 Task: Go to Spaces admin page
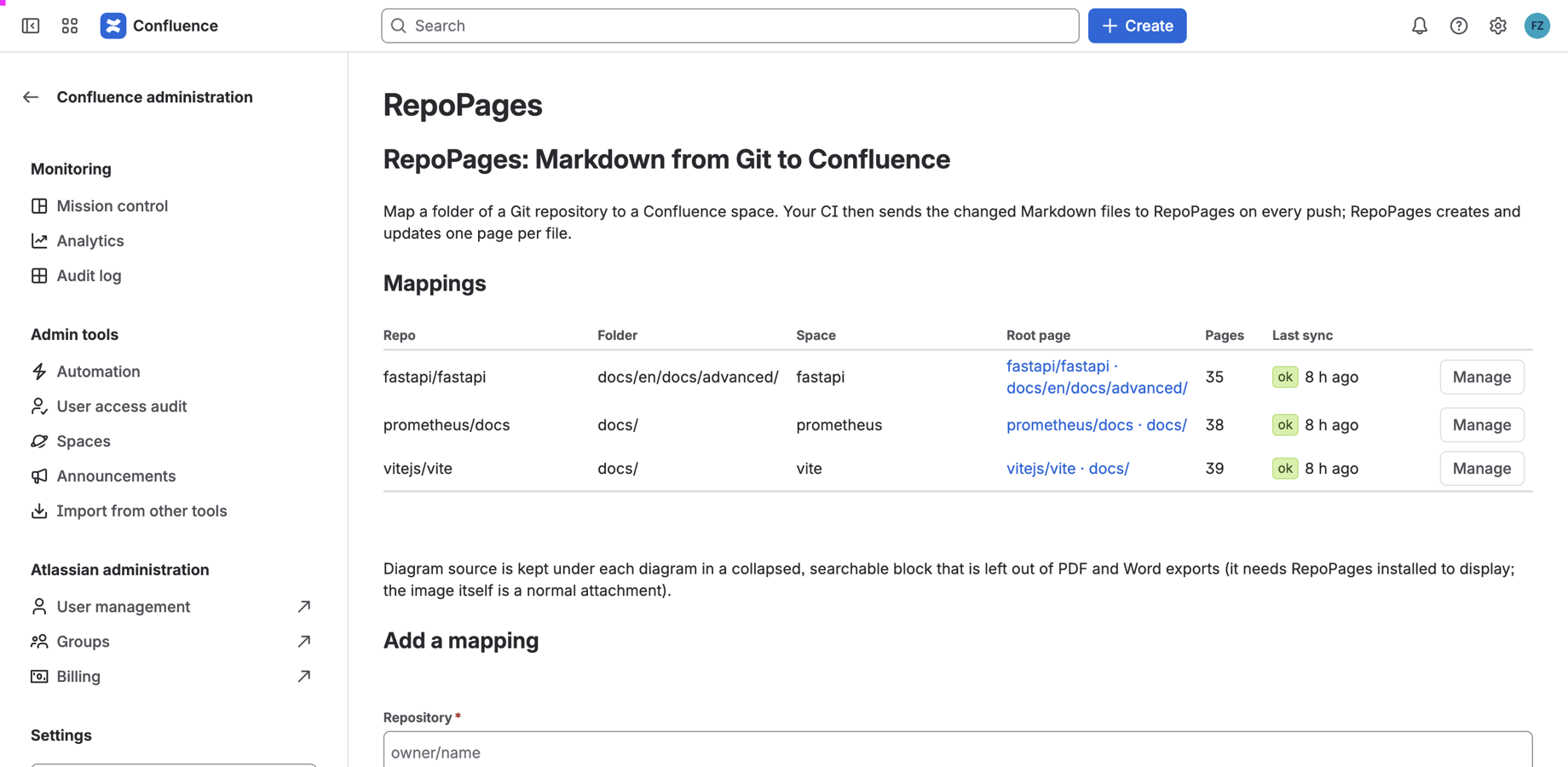pyautogui.click(x=84, y=441)
